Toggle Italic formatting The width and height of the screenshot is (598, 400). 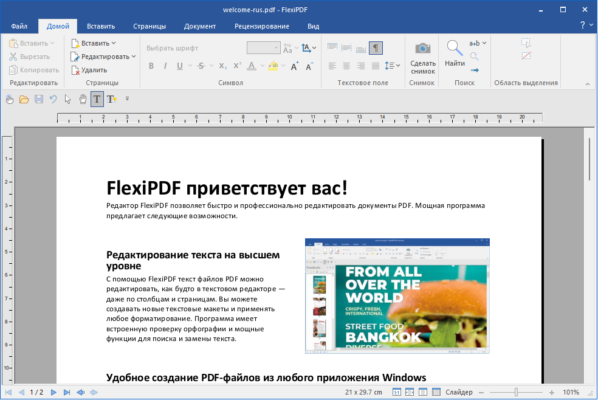(x=165, y=66)
